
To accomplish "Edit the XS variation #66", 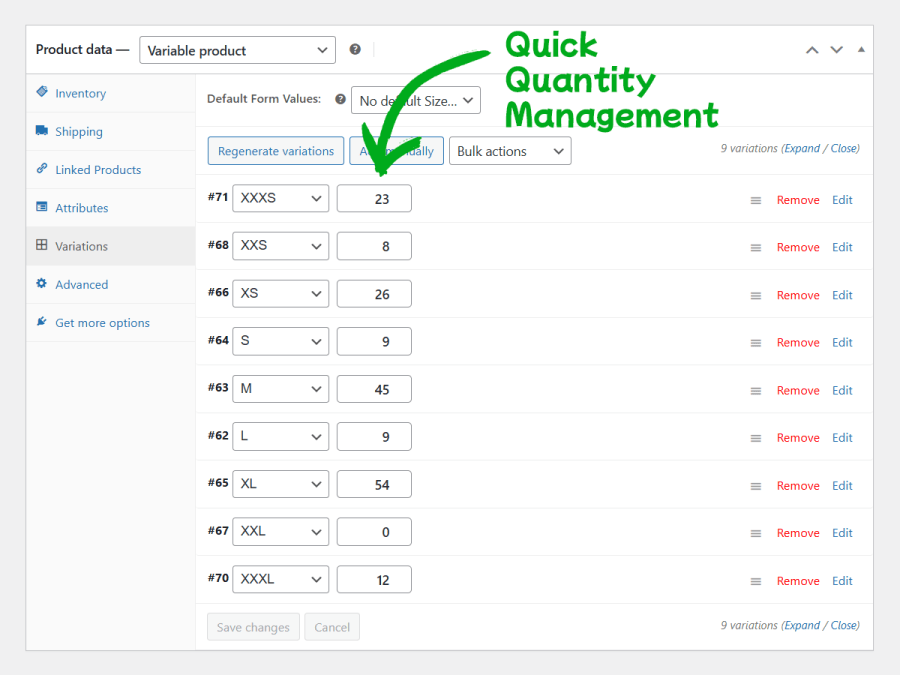I will point(842,295).
